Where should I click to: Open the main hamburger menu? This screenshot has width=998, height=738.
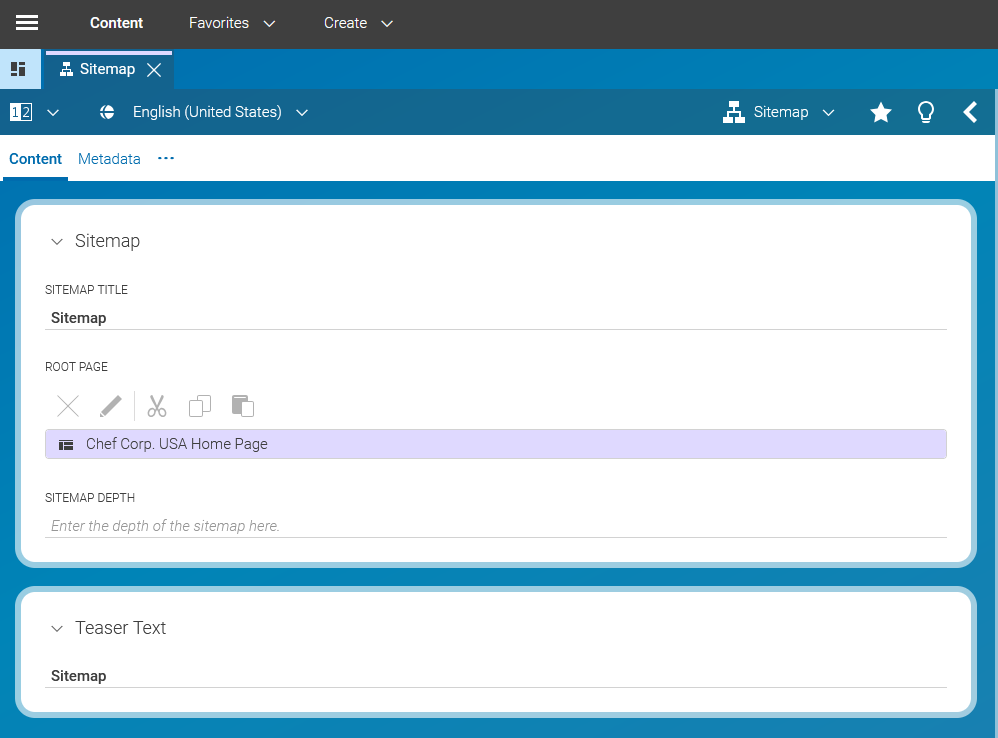(x=27, y=23)
